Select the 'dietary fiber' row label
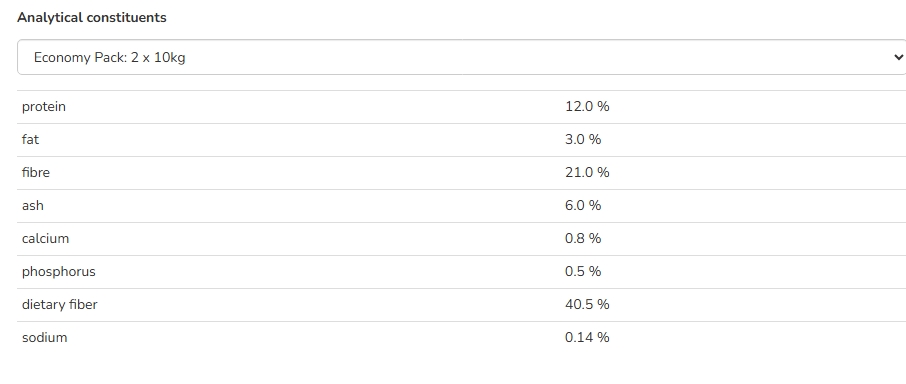906x384 pixels. (60, 304)
